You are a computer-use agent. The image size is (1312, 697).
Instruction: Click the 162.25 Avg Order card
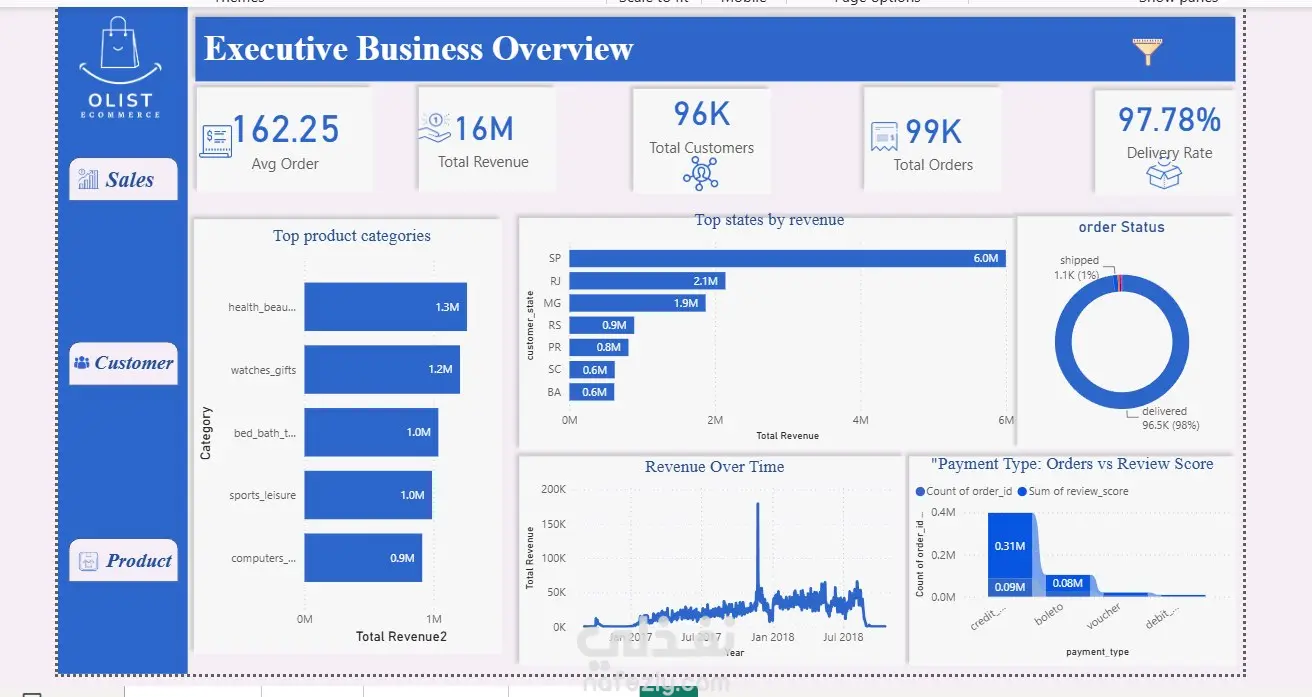tap(284, 138)
